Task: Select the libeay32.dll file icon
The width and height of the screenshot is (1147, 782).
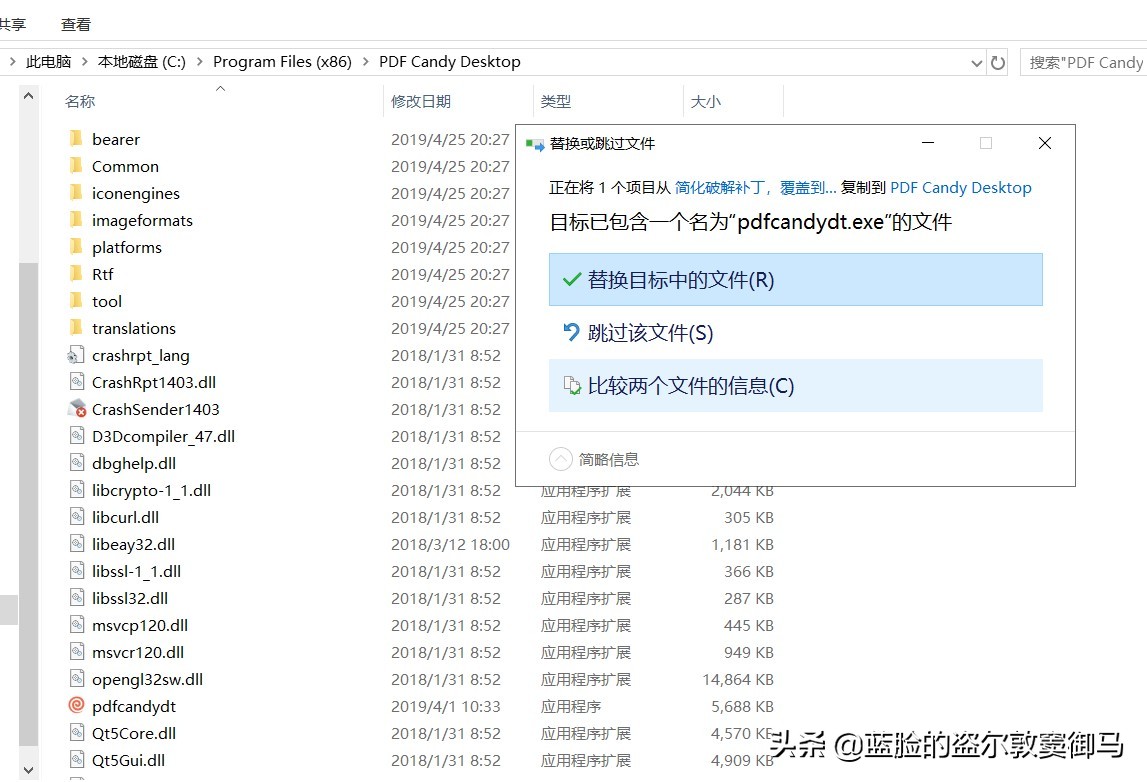Action: click(77, 544)
